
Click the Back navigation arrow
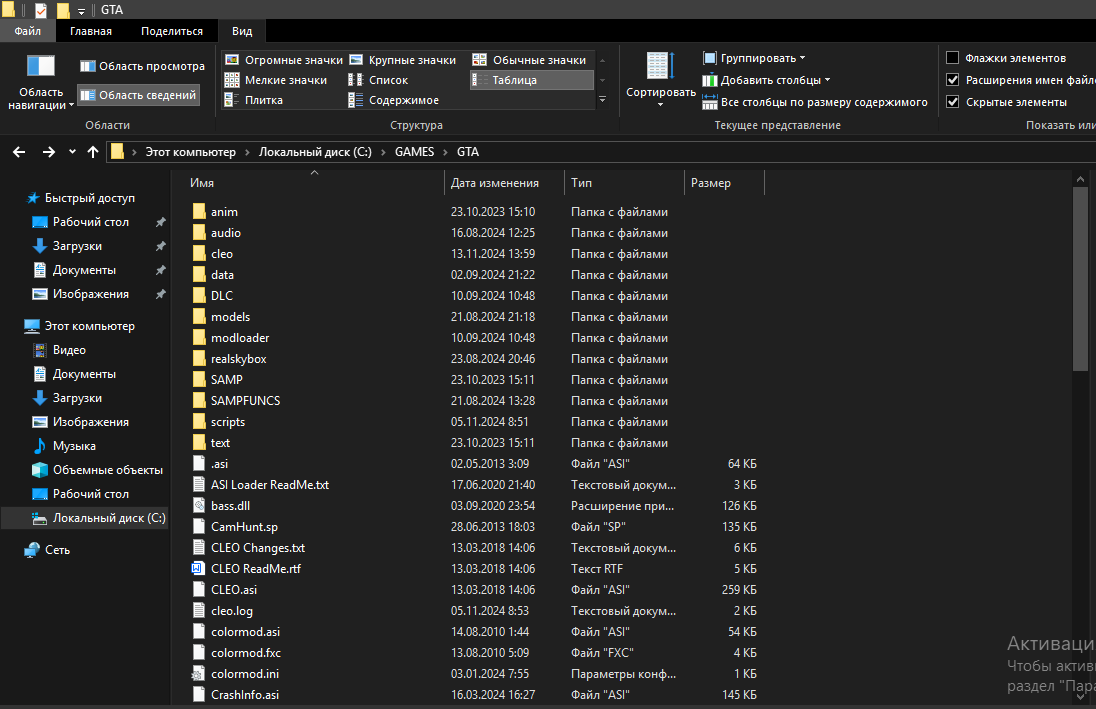(x=18, y=152)
